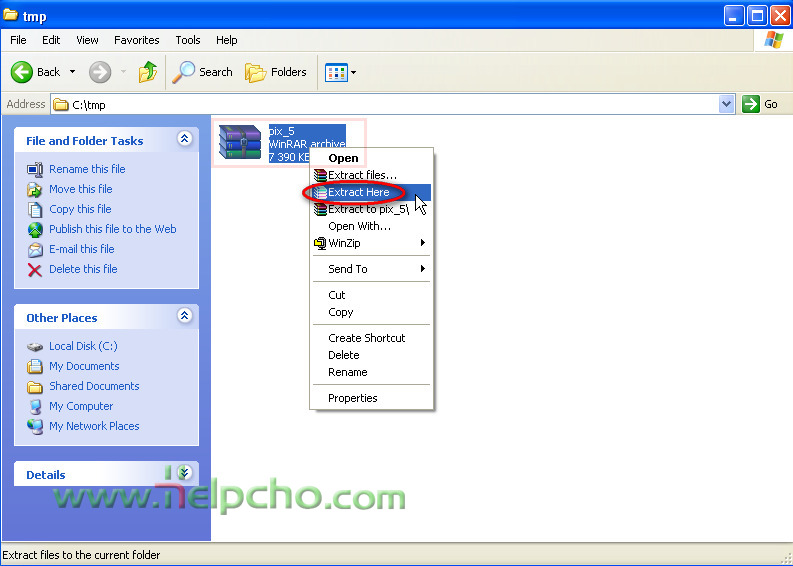The height and width of the screenshot is (566, 793).
Task: Choose Delete in context menu
Action: click(371, 355)
